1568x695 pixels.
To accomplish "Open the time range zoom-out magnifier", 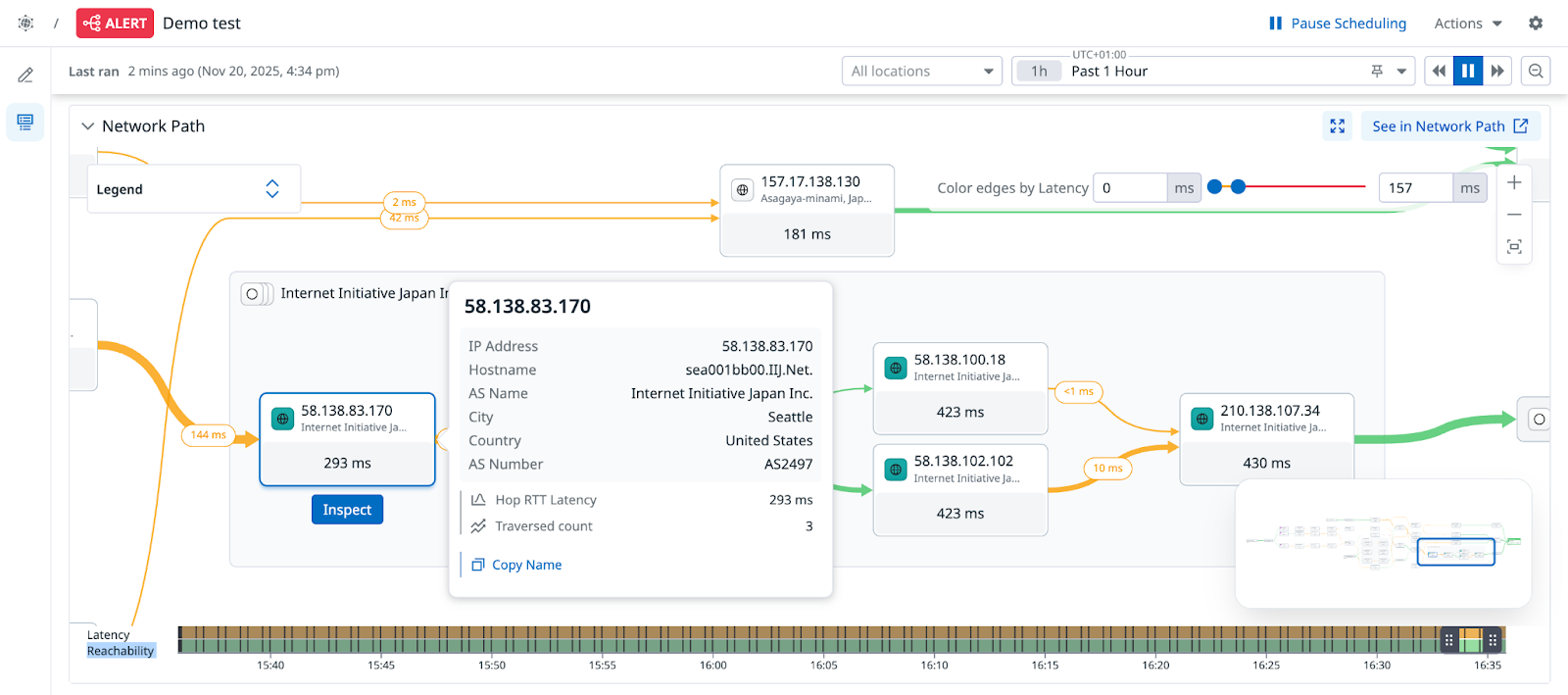I will click(x=1536, y=72).
